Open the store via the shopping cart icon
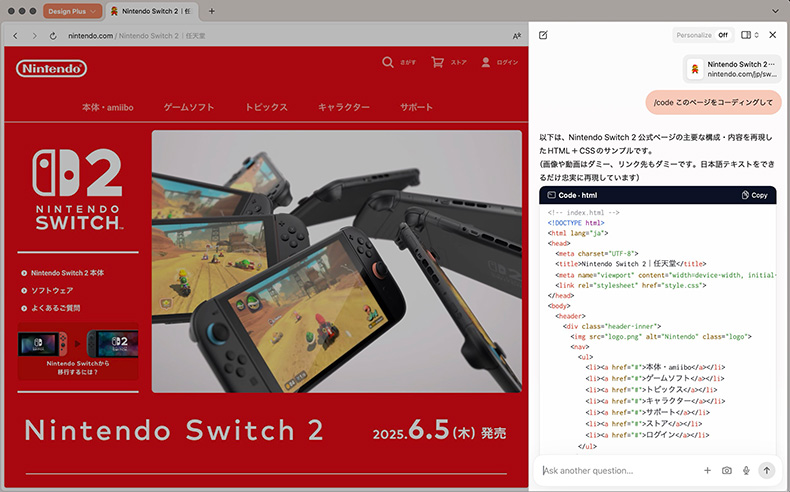The height and width of the screenshot is (492, 790). pyautogui.click(x=437, y=62)
